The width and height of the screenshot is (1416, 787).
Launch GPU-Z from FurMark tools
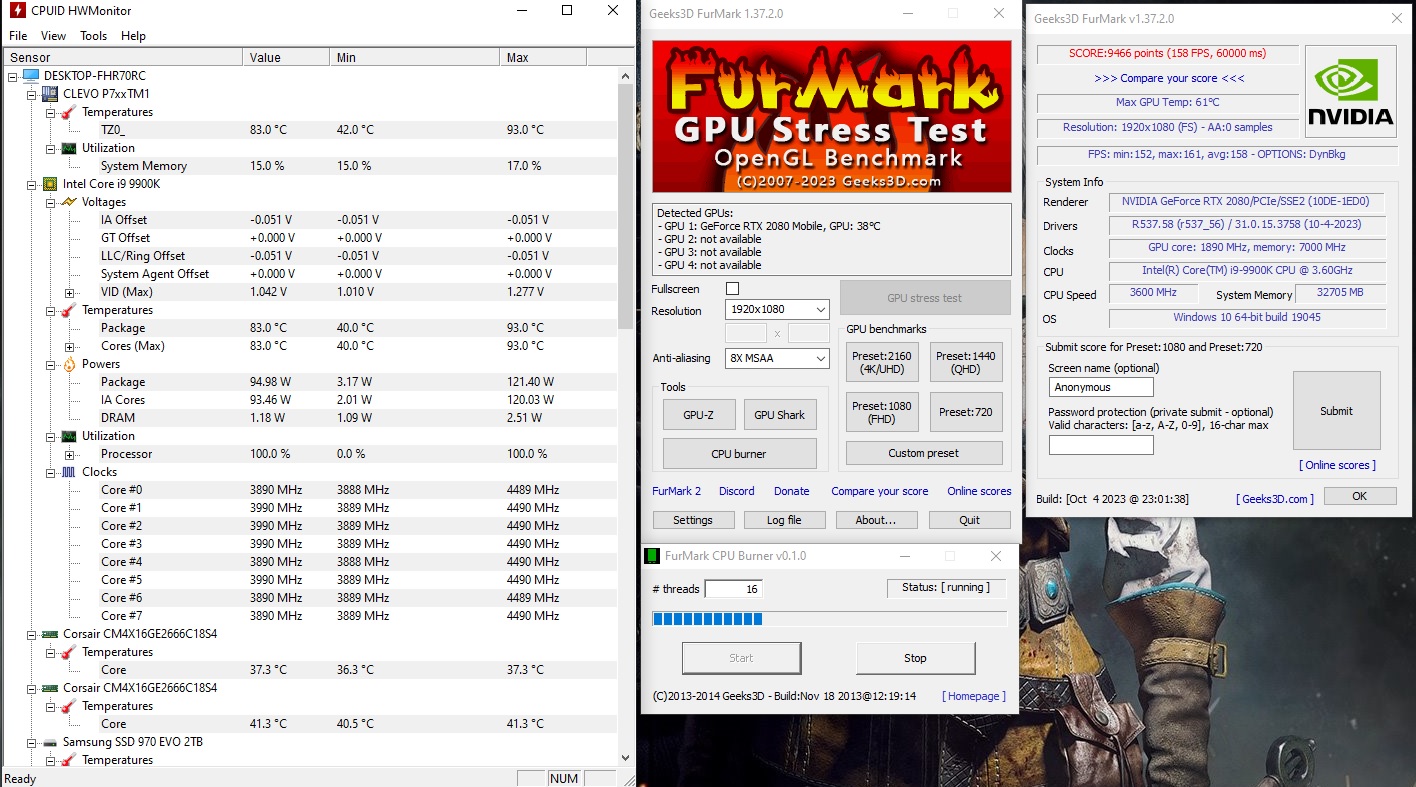click(x=699, y=415)
